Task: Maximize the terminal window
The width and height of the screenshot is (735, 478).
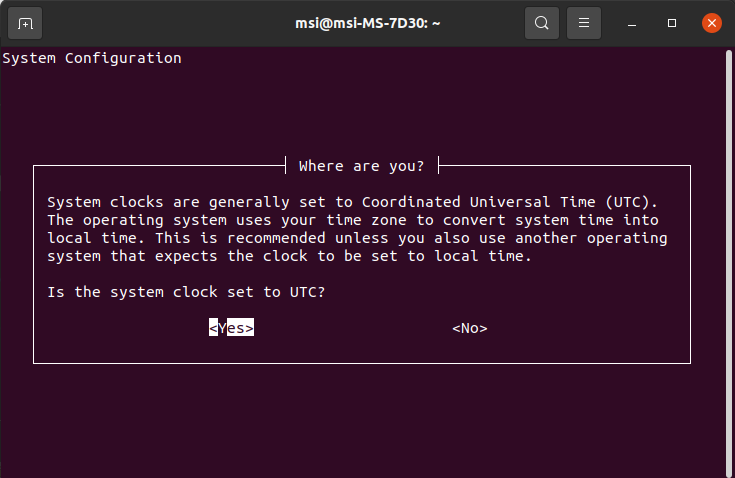Action: pos(672,23)
